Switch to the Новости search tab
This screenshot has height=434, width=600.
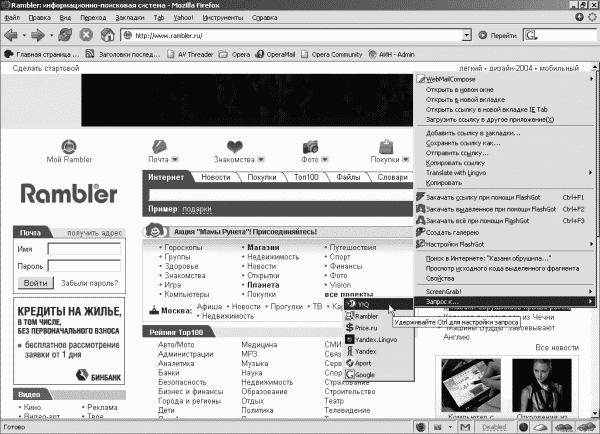pos(216,177)
